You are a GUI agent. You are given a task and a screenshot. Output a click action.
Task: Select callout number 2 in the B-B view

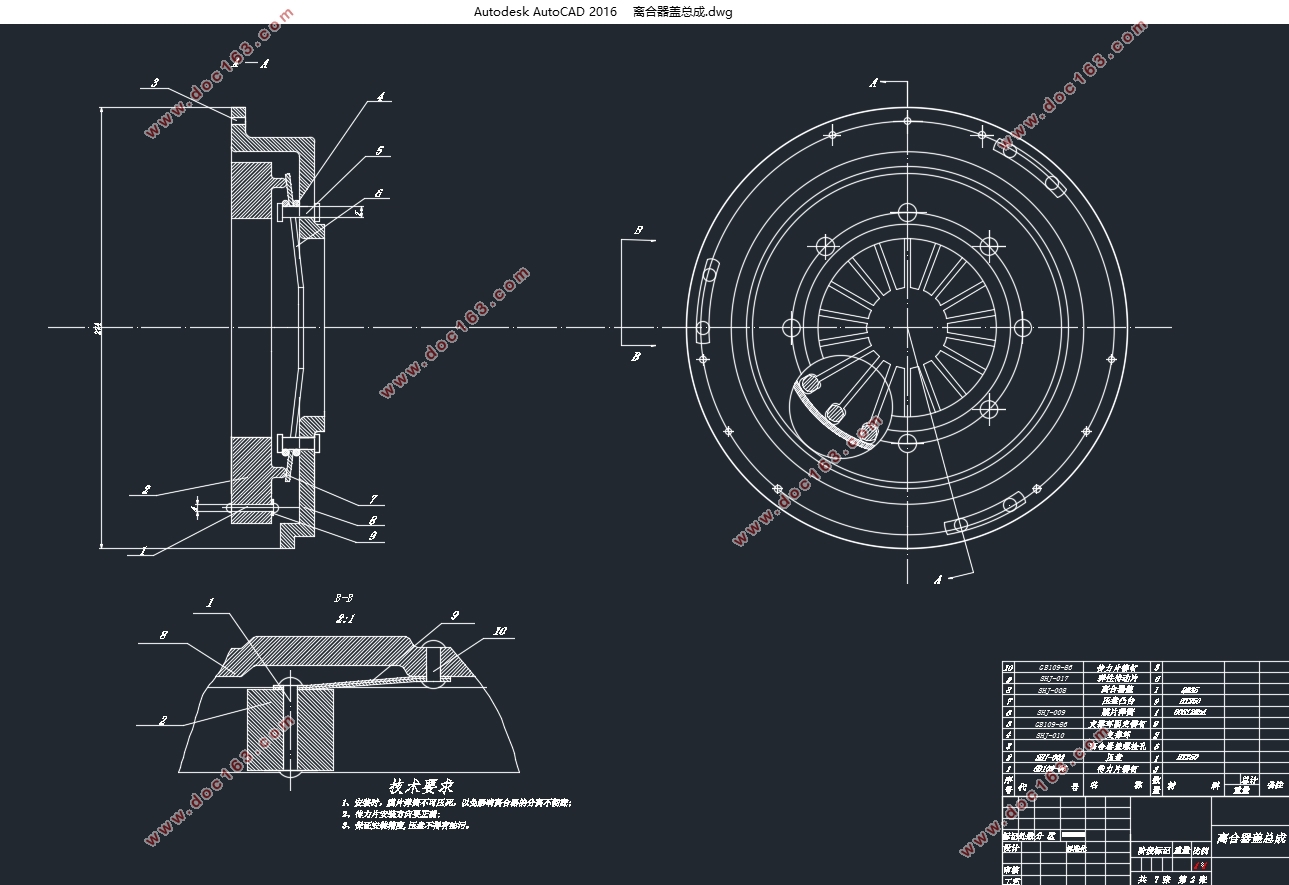(162, 719)
